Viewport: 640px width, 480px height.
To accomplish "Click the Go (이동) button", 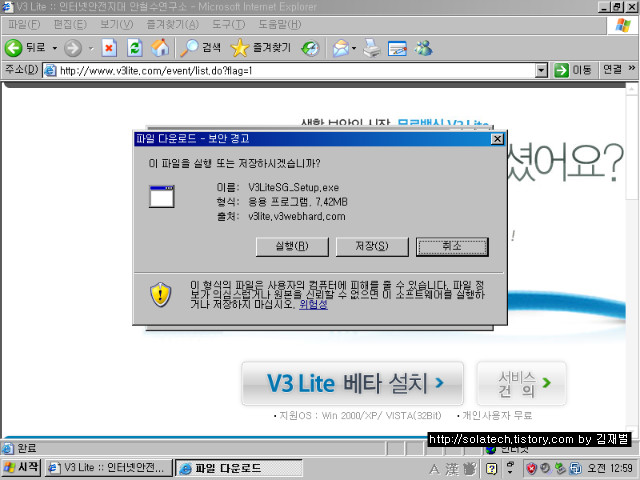I will (573, 70).
